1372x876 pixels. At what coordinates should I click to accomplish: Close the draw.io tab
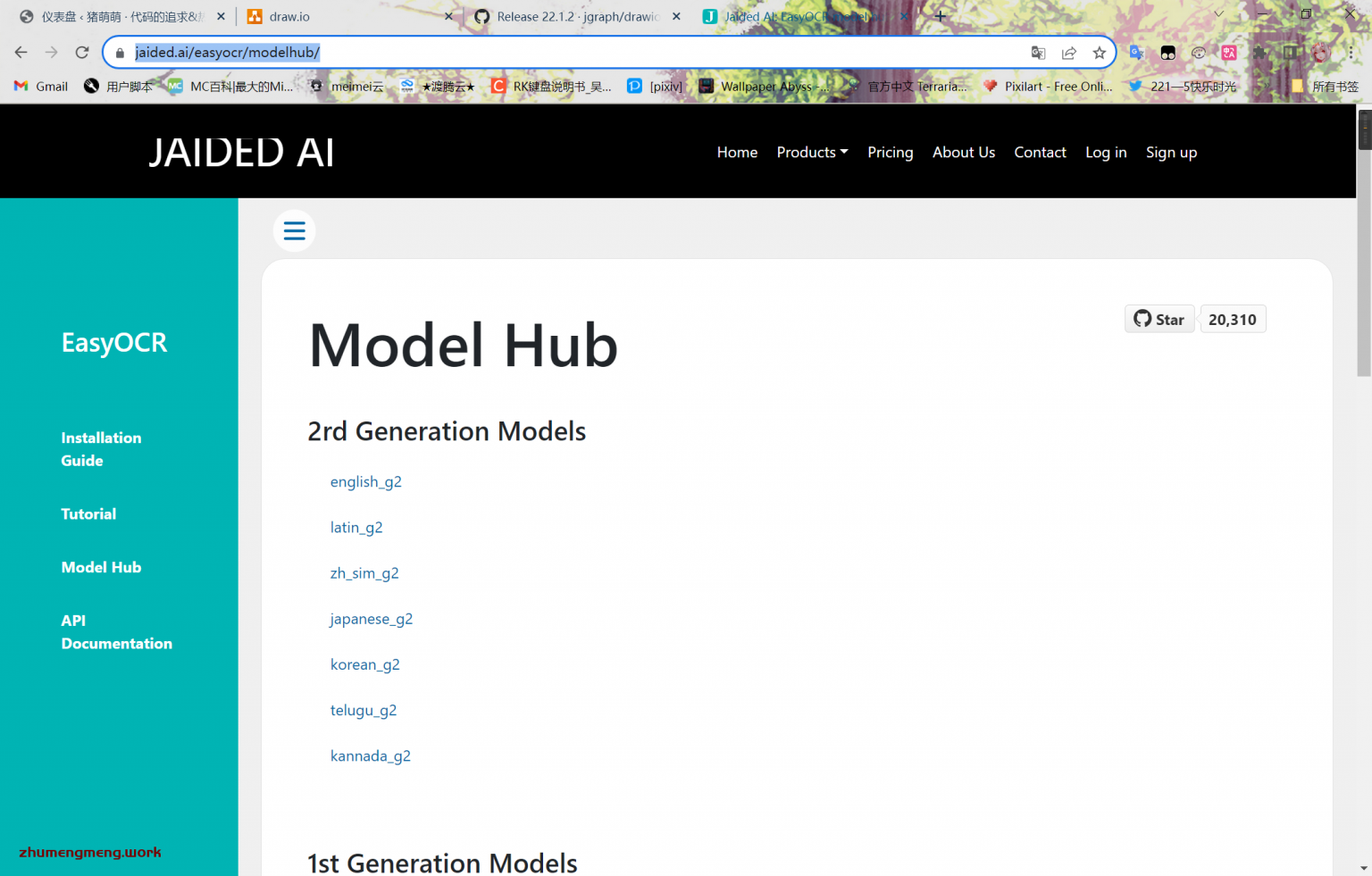[448, 16]
